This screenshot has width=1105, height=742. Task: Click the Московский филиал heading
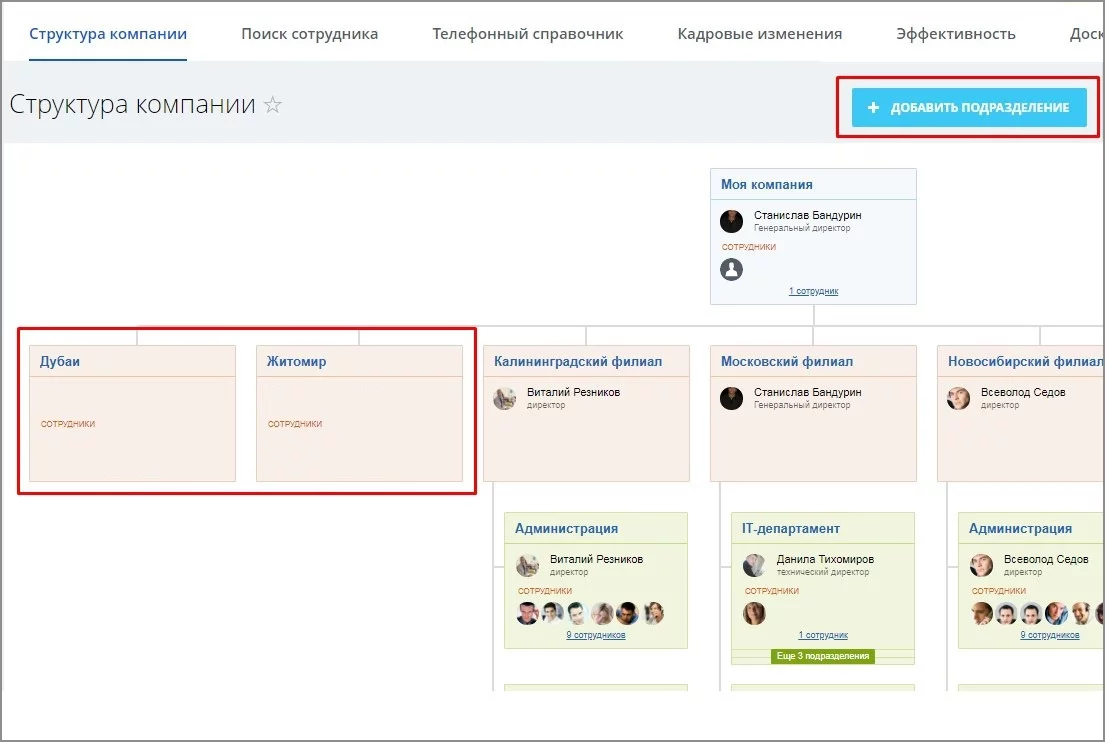[x=787, y=361]
